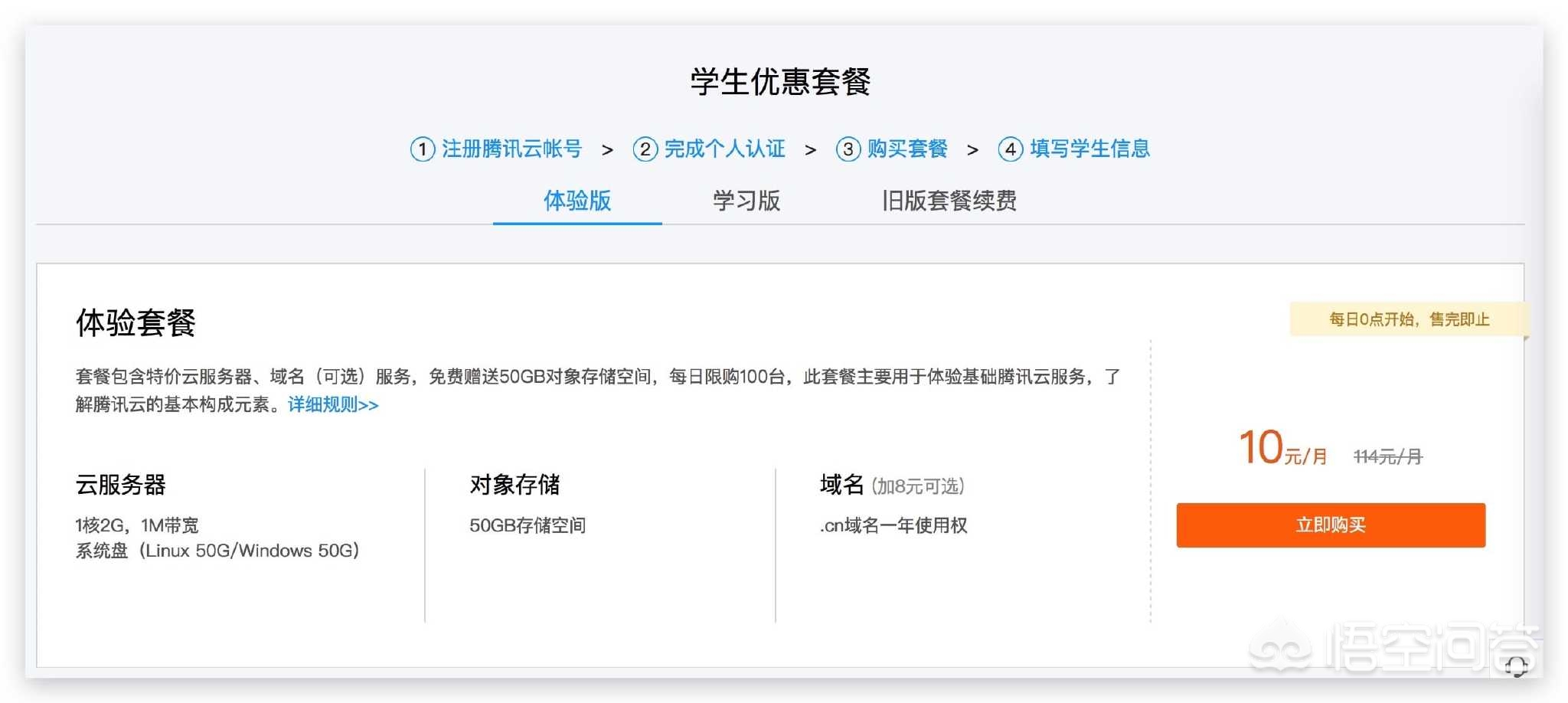The height and width of the screenshot is (703, 1568).
Task: Click the orange 立即购买 button
Action: [1331, 525]
